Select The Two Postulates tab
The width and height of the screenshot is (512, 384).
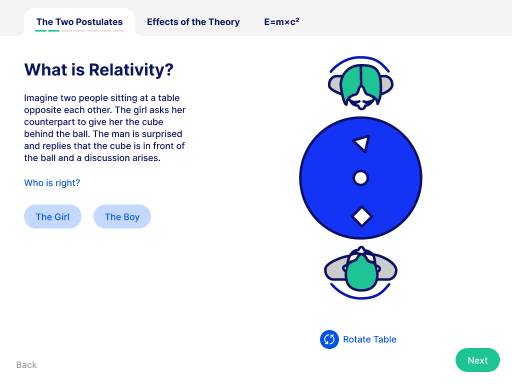[80, 22]
